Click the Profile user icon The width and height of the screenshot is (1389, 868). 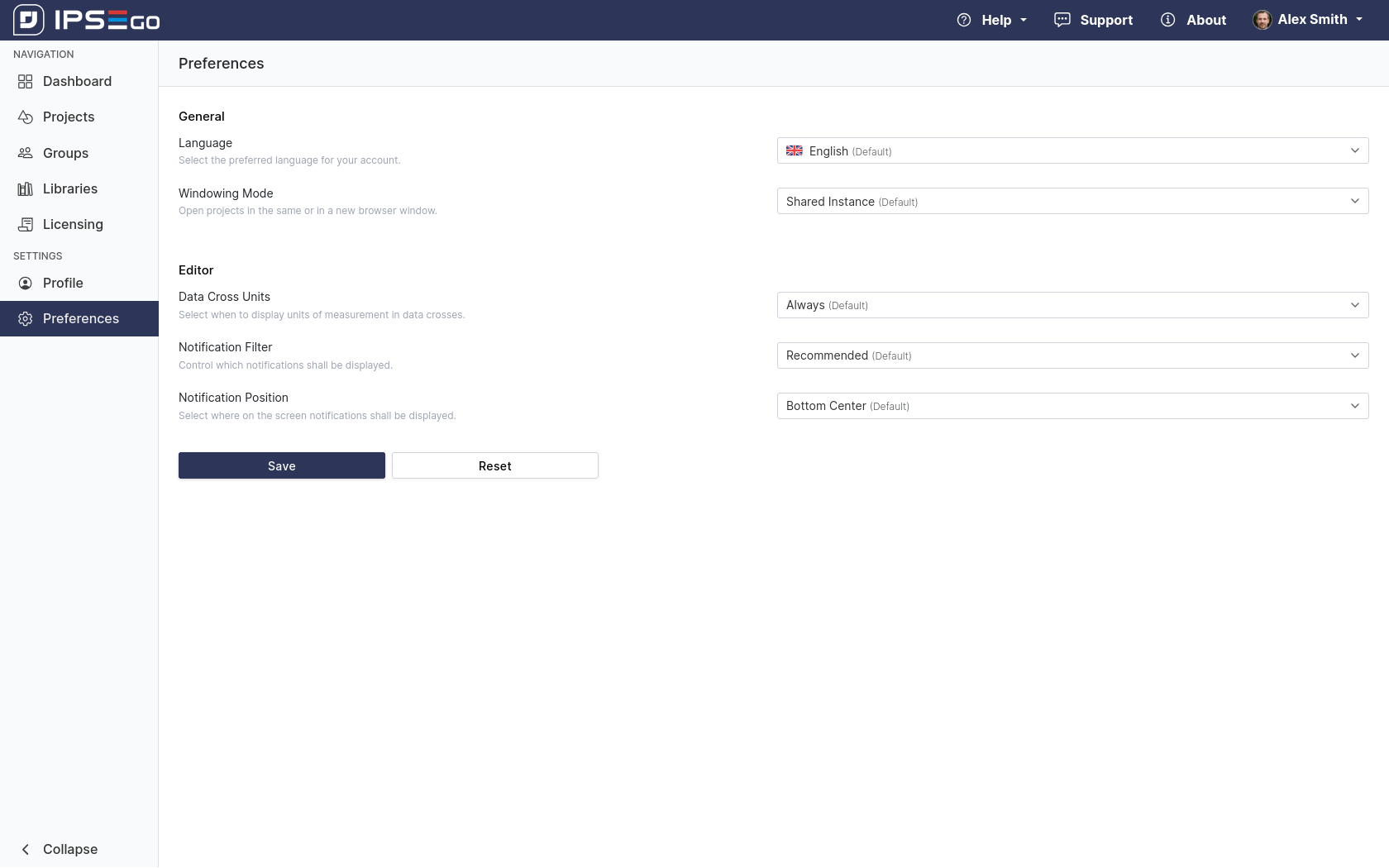click(x=26, y=284)
